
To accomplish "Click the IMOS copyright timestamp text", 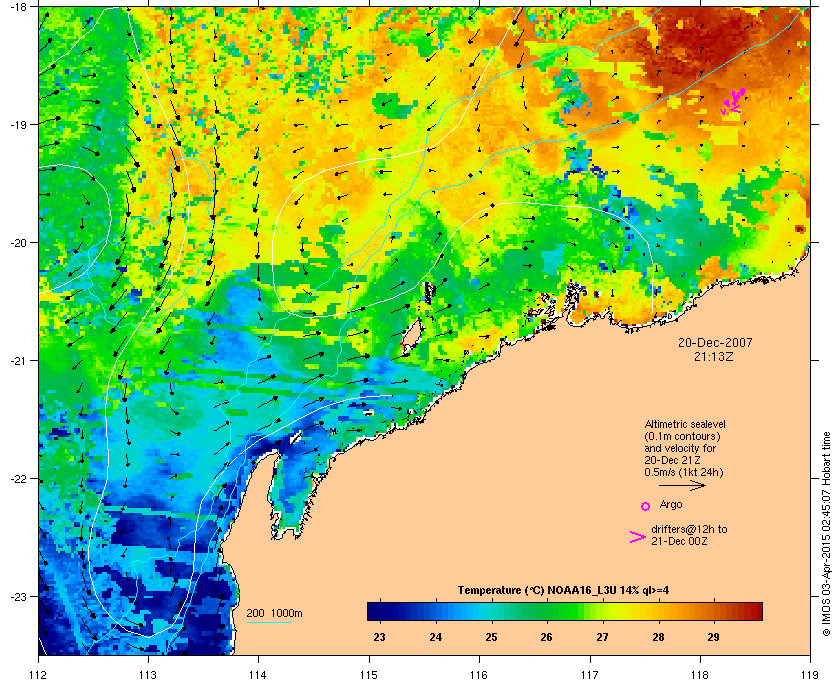I will tap(826, 536).
